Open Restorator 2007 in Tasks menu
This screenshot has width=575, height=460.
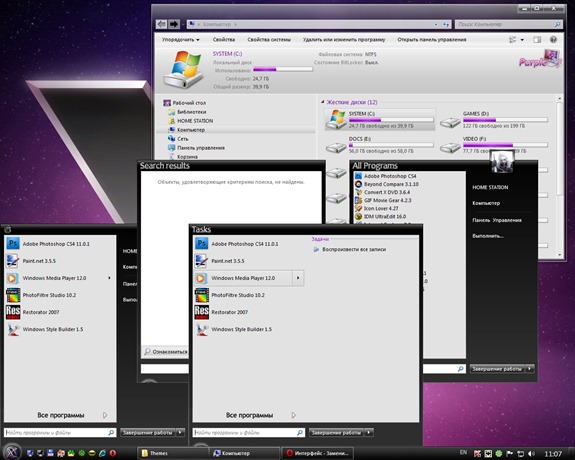(221, 312)
